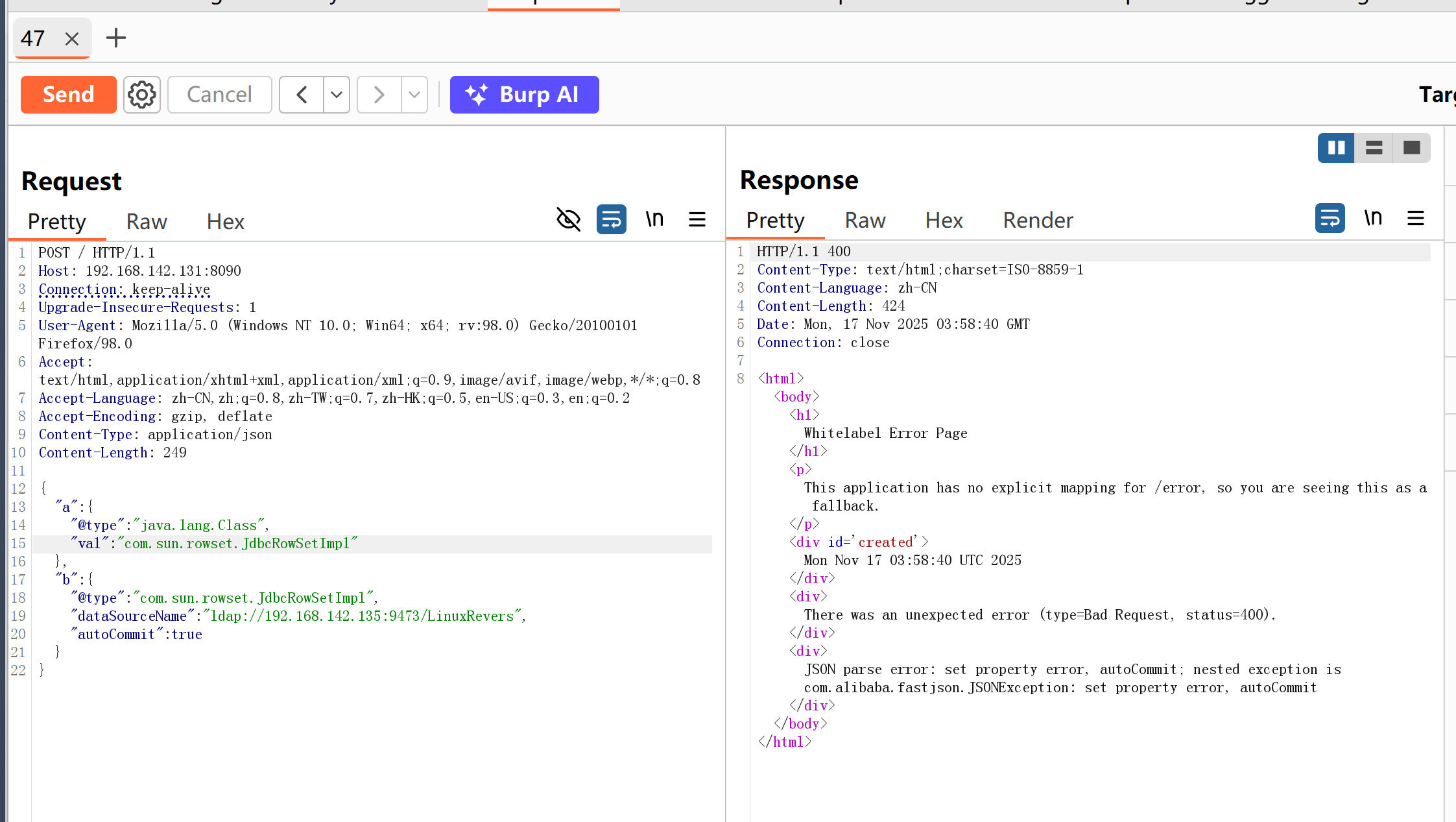Switch Response view to Render tab
The height and width of the screenshot is (822, 1456).
[x=1038, y=221]
